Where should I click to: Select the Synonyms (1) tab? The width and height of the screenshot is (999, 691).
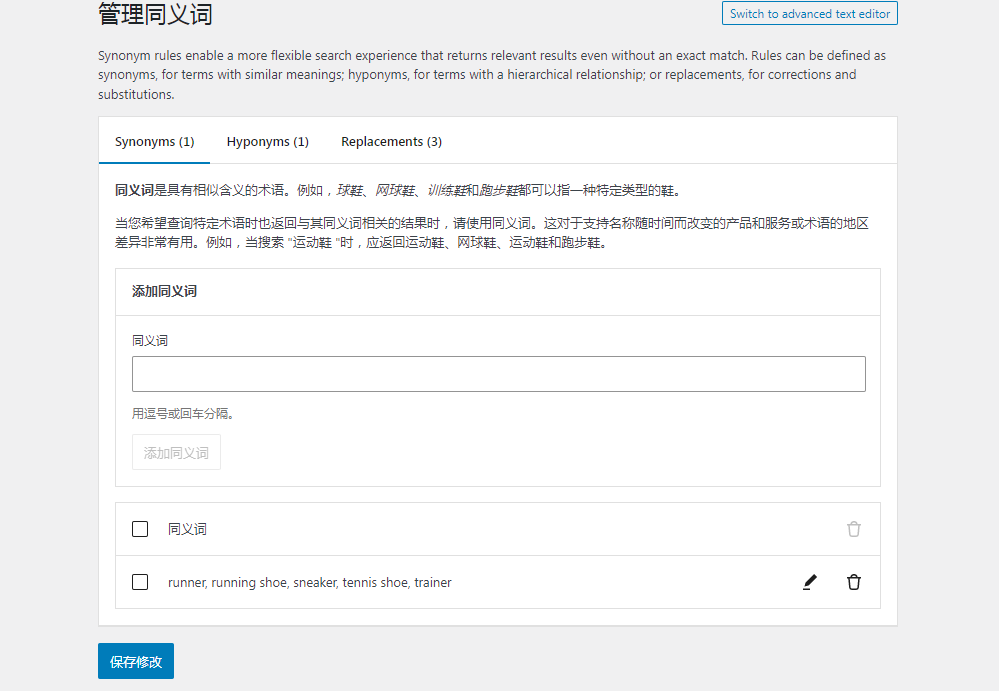[x=154, y=141]
